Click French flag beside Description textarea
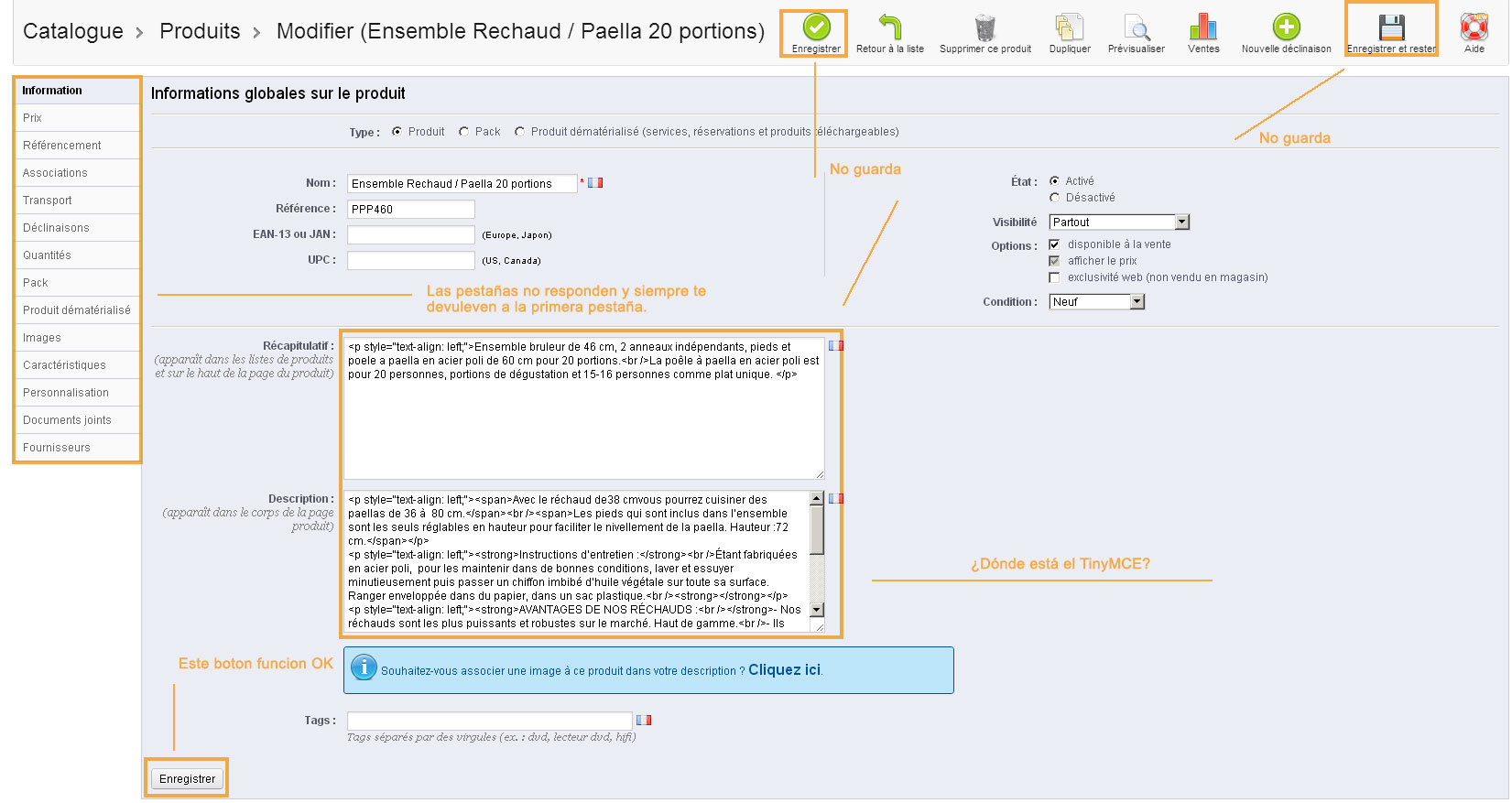Image resolution: width=1512 pixels, height=803 pixels. [x=836, y=498]
